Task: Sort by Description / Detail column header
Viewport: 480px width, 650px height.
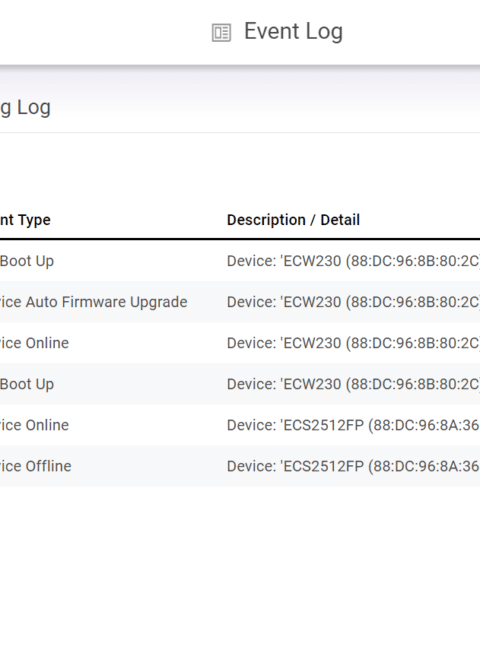Action: tap(293, 220)
